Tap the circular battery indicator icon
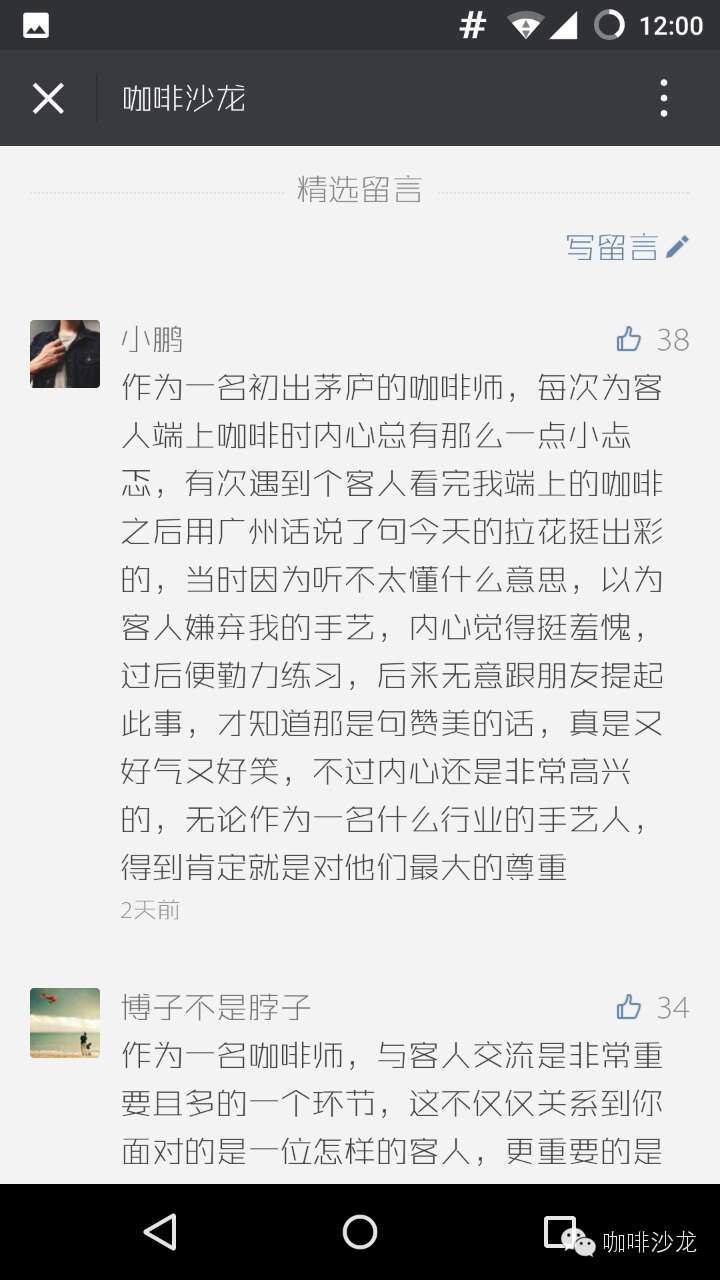Viewport: 720px width, 1280px height. tap(609, 25)
